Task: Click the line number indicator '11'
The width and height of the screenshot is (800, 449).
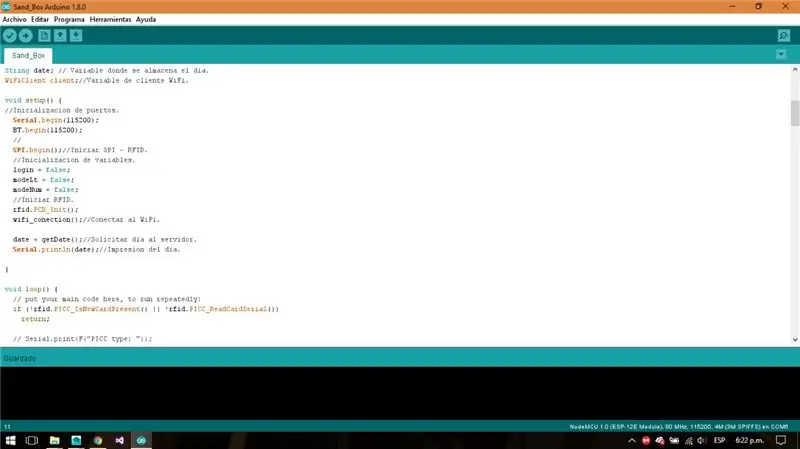Action: [7, 427]
